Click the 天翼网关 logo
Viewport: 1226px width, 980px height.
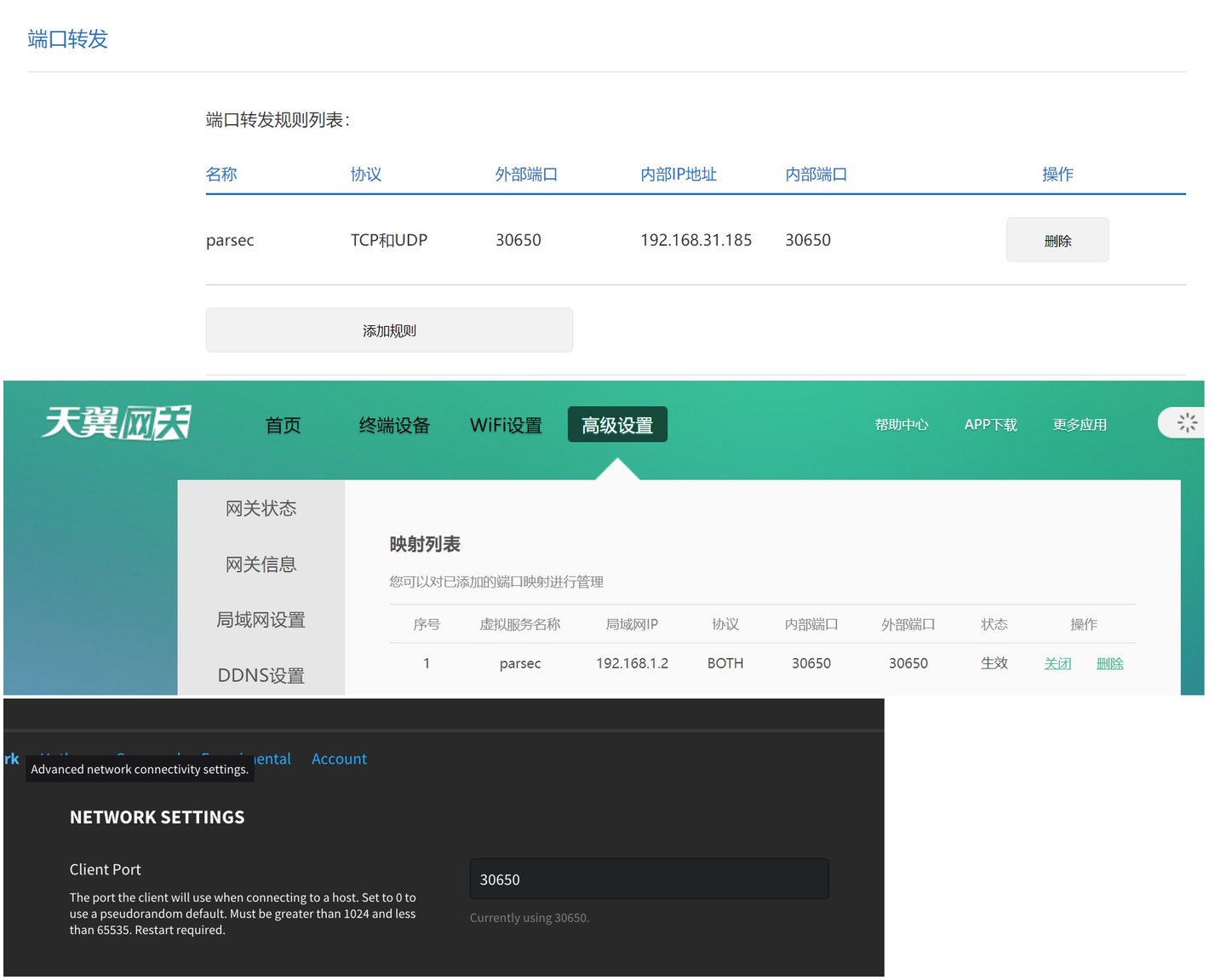click(x=116, y=422)
